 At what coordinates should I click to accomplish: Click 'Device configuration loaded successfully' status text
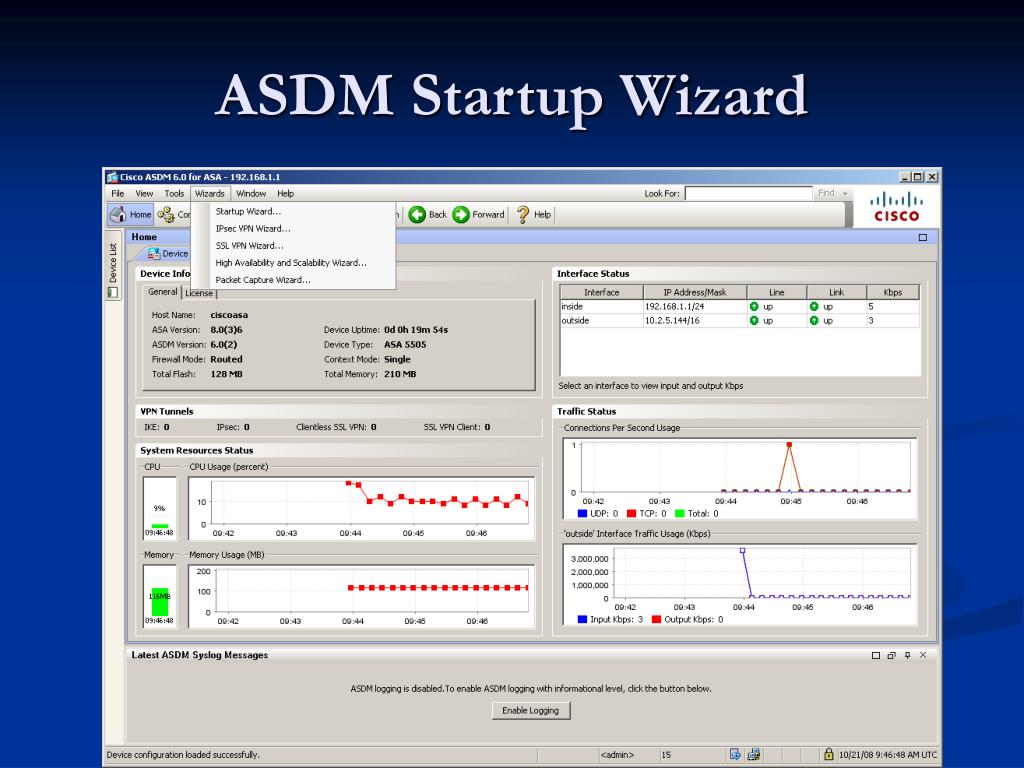183,755
